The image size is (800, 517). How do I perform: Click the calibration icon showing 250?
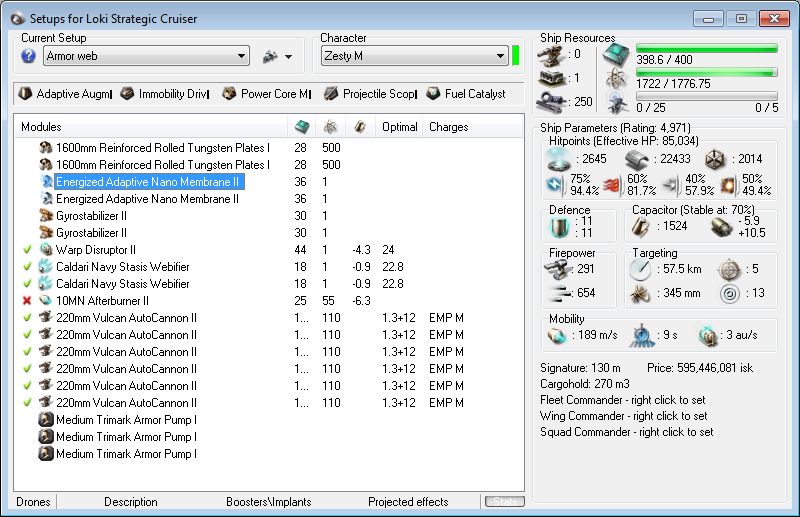pos(550,102)
